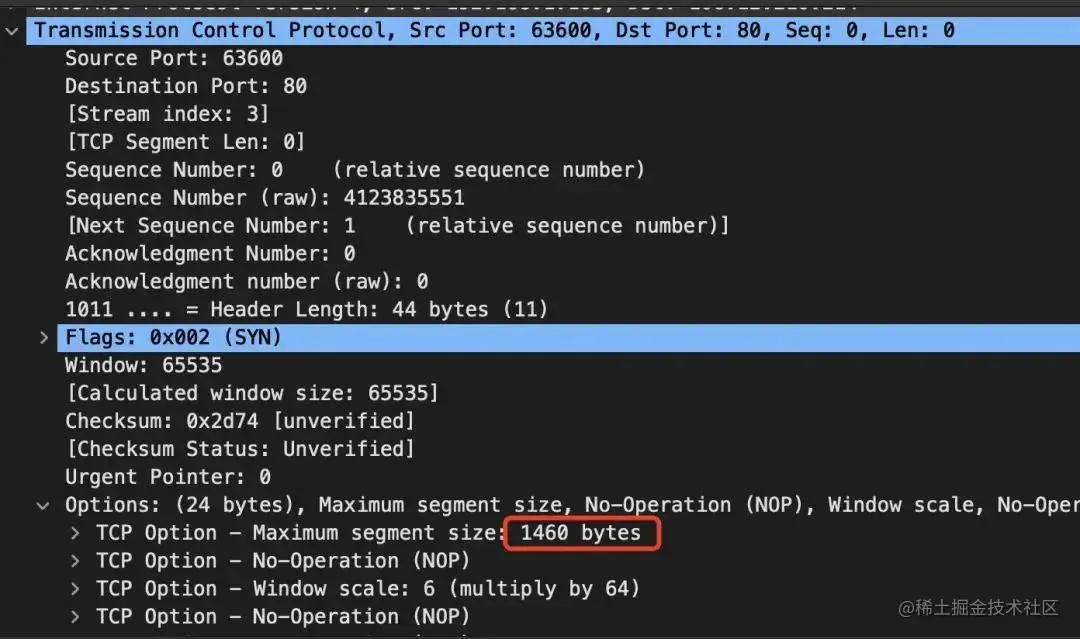Select the Destination Port: 80 row
Viewport: 1080px width, 639px height.
click(x=186, y=87)
